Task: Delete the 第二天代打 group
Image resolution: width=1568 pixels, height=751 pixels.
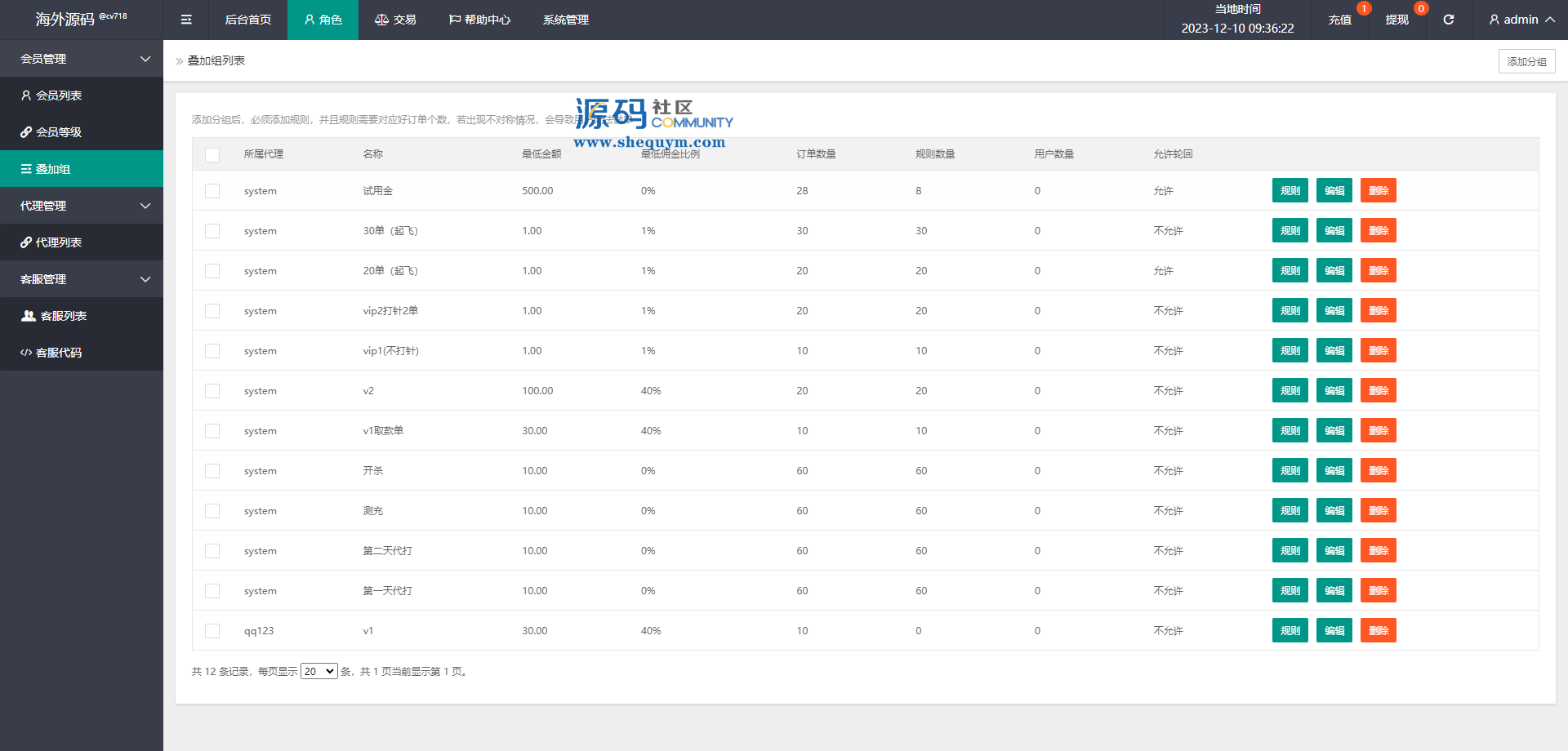Action: click(1379, 550)
